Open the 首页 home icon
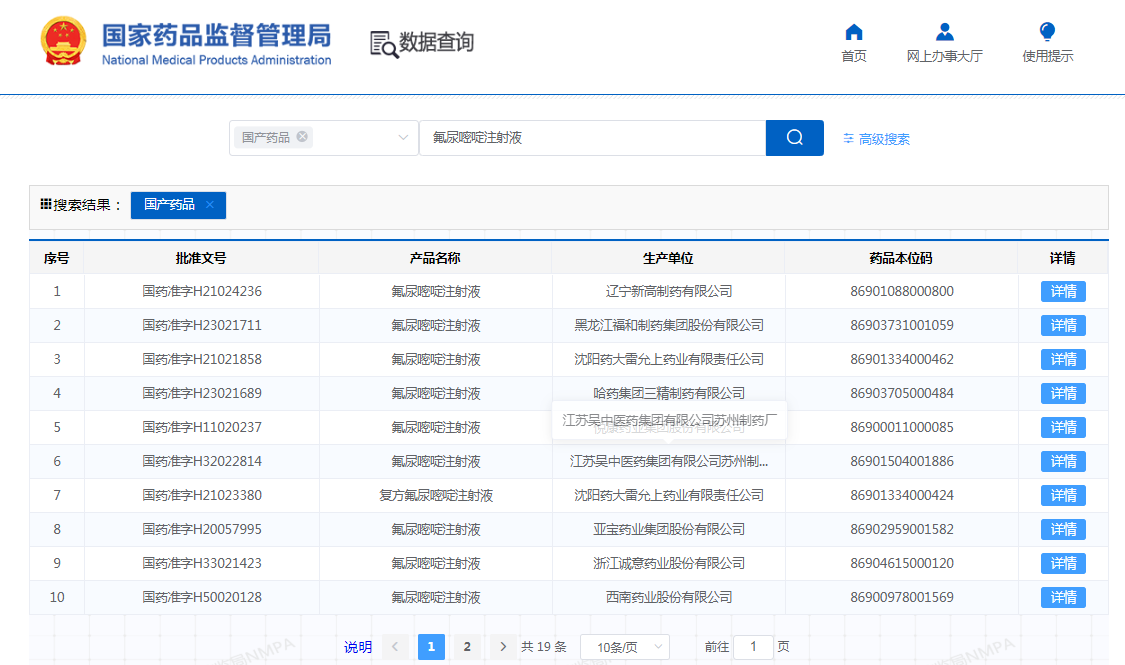 (853, 32)
